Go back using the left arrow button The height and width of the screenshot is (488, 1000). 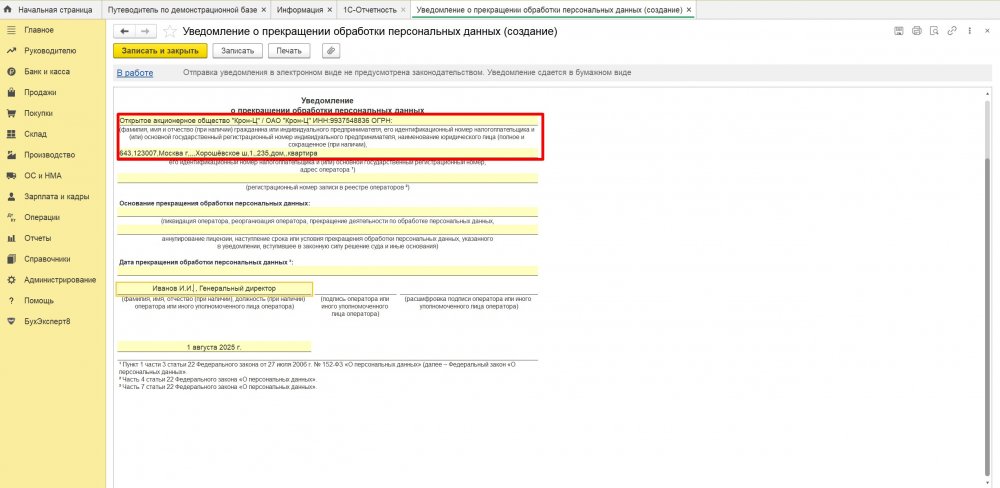point(124,32)
